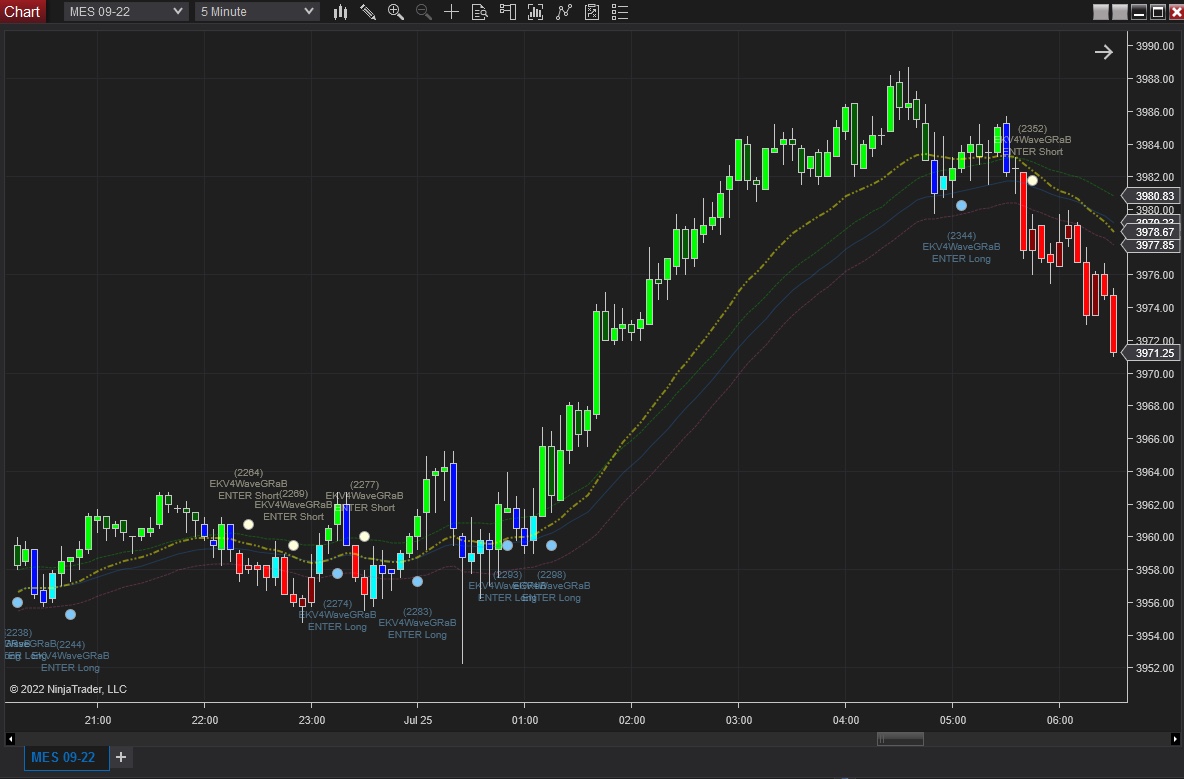Screen dimensions: 1184x779
Task: Select white dot near 2264 ENTER Short
Action: pyautogui.click(x=248, y=525)
